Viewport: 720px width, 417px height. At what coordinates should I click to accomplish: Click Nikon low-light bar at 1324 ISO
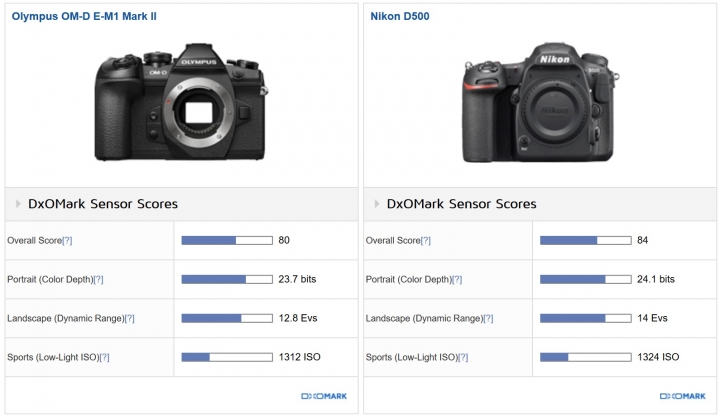click(585, 357)
